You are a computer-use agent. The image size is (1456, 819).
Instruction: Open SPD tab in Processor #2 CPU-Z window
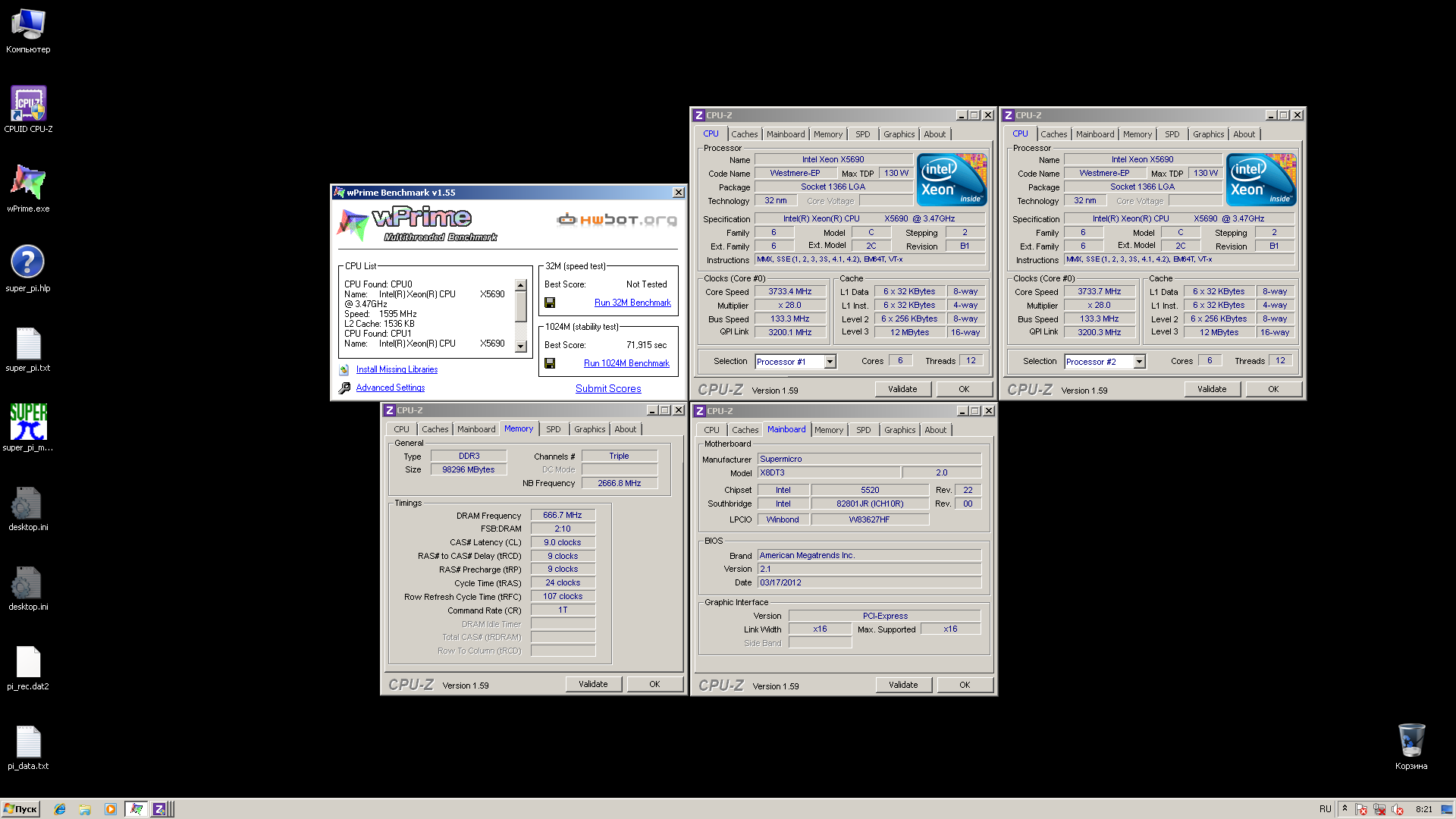pyautogui.click(x=1172, y=134)
